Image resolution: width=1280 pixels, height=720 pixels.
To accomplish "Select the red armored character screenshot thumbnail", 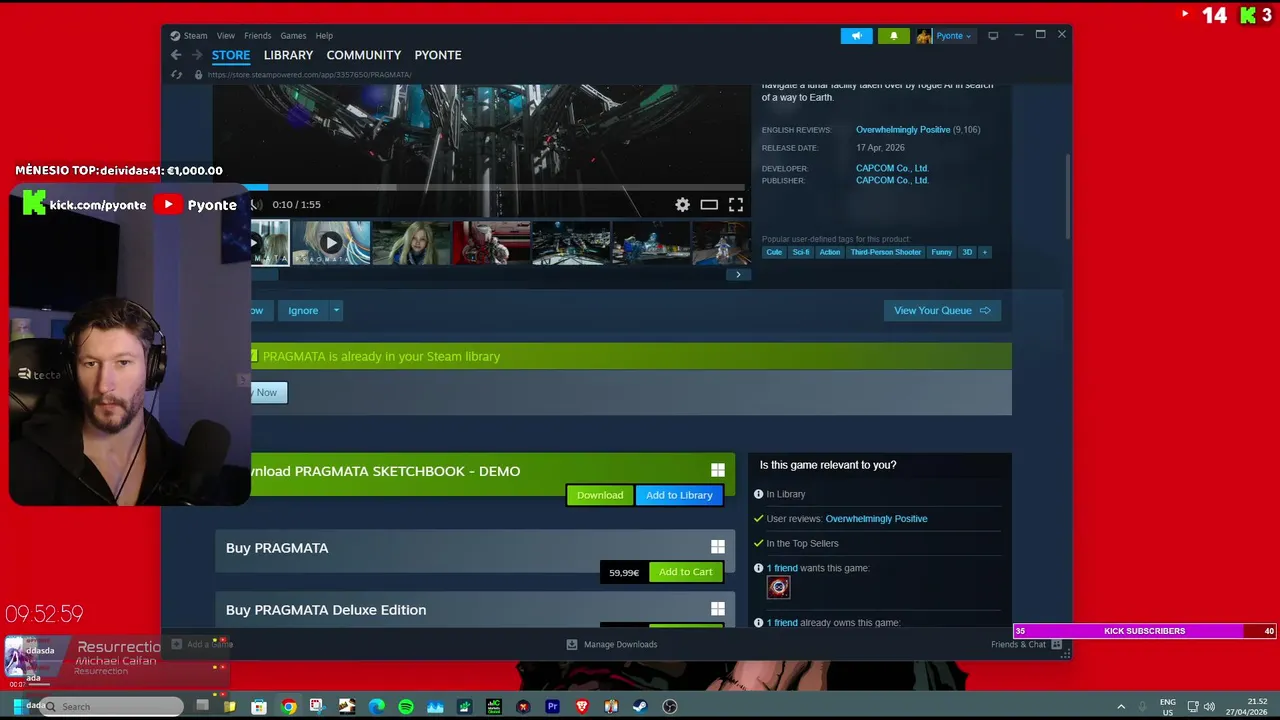I will tap(491, 243).
